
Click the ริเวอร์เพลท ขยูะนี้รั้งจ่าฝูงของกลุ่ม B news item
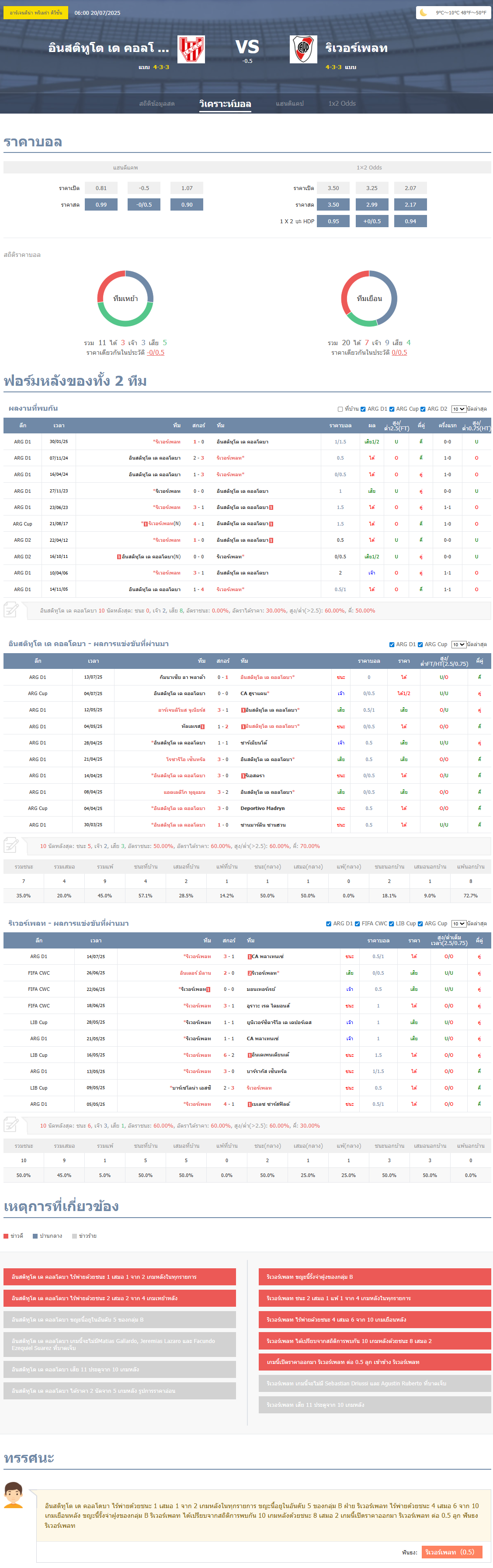375,1277
